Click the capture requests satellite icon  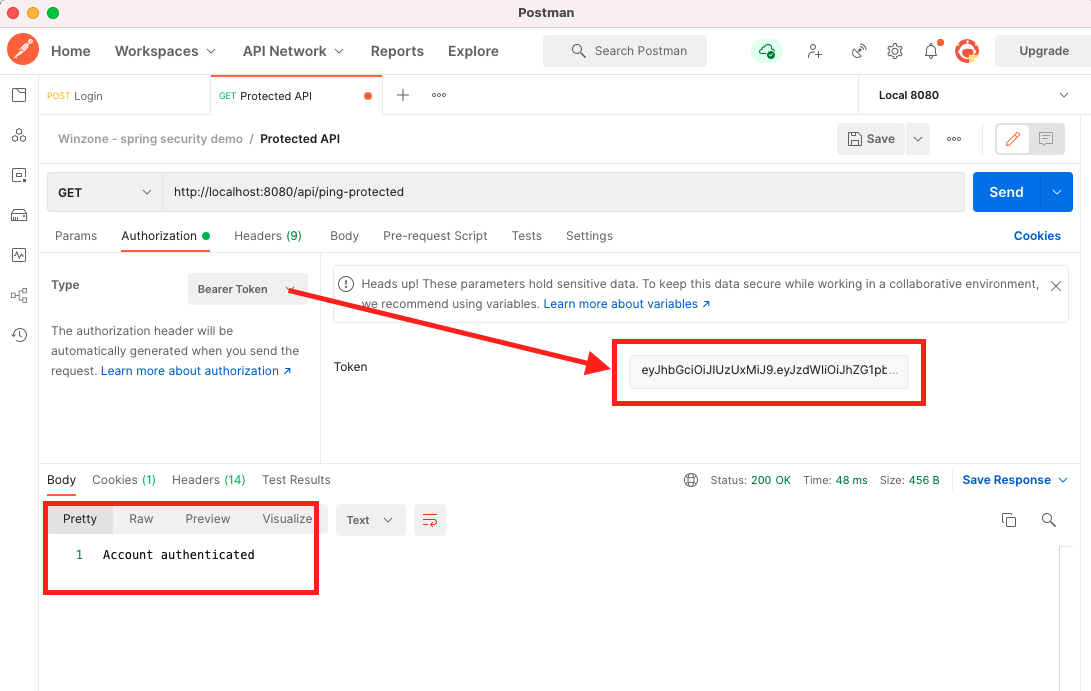(x=859, y=51)
